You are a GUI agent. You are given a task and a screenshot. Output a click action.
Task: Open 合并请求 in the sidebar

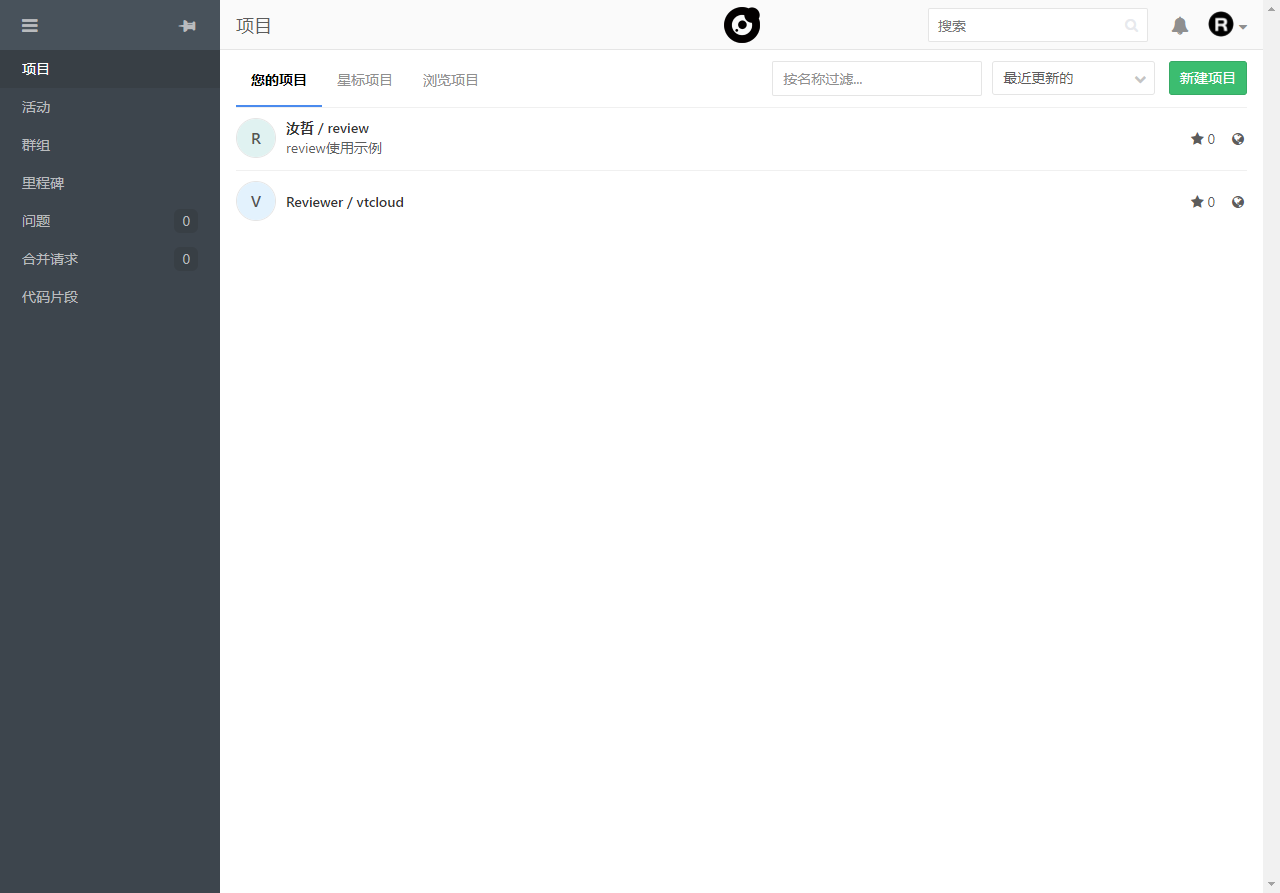110,259
